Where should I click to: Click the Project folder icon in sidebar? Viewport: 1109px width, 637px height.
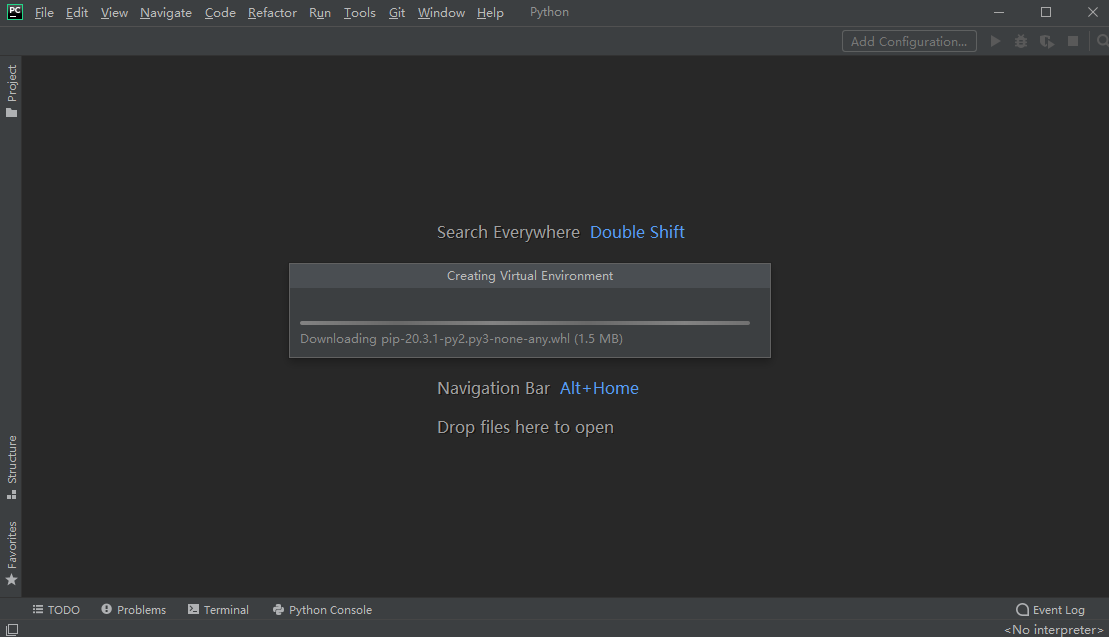coord(11,112)
